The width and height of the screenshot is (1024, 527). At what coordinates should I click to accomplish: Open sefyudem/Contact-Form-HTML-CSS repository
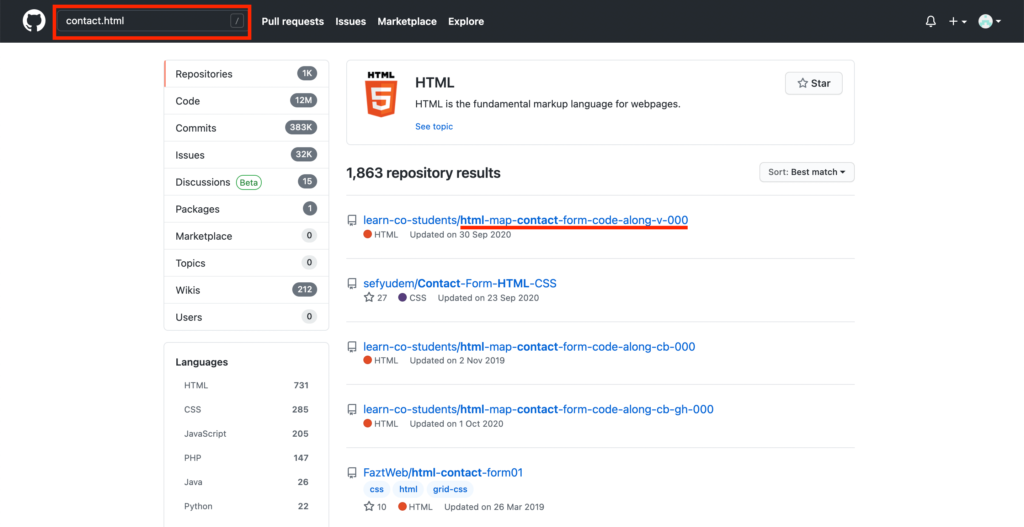tap(460, 283)
